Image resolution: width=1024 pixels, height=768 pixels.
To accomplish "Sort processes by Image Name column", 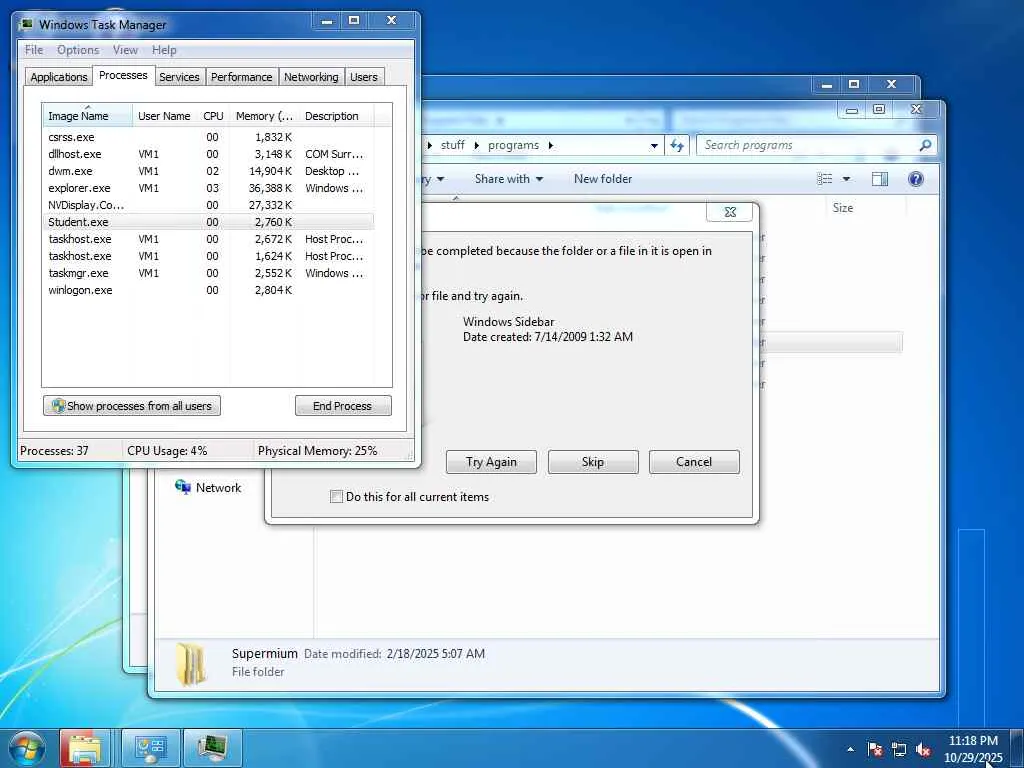I will pos(88,116).
